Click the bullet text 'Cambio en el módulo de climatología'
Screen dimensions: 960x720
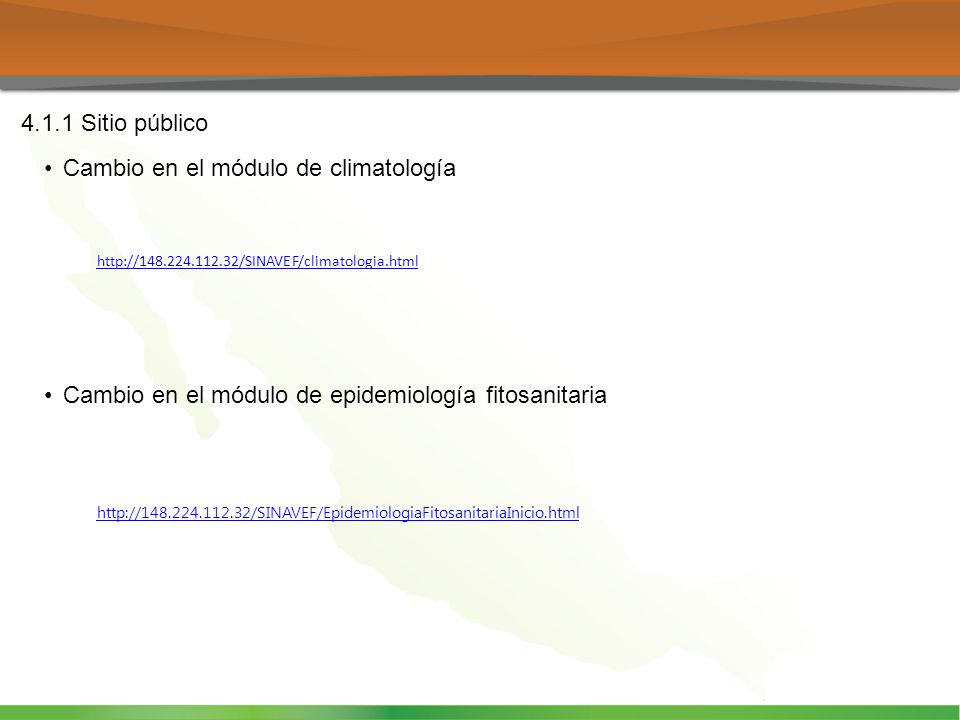point(259,168)
